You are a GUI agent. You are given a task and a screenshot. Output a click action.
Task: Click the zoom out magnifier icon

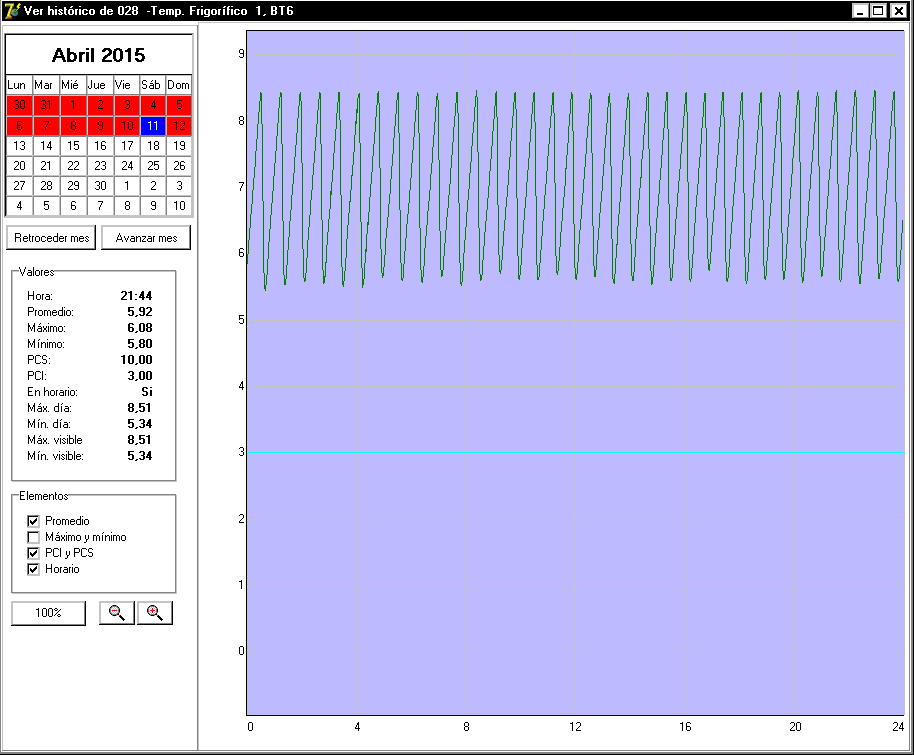[x=117, y=613]
